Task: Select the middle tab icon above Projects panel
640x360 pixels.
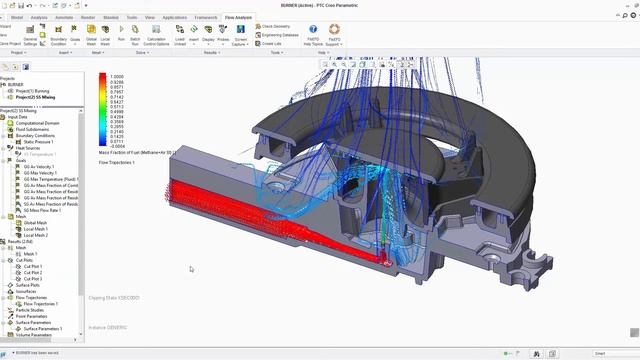Action: point(15,67)
